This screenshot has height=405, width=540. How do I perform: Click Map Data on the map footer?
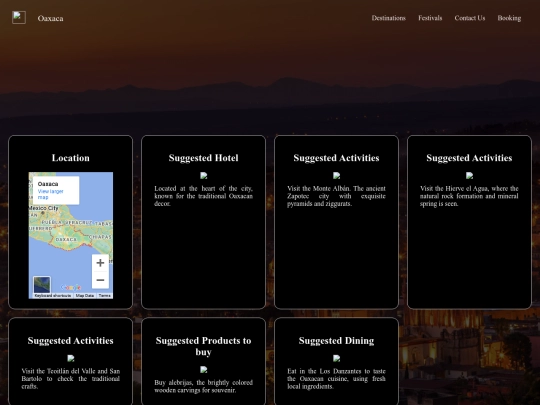coord(85,295)
